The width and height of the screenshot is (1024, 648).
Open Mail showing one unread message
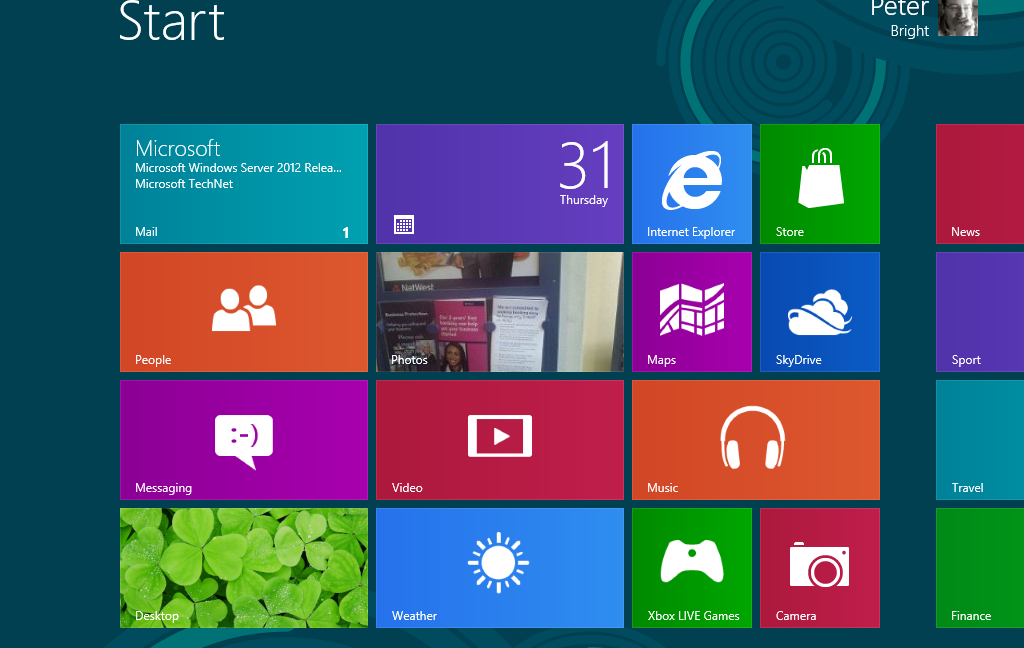(x=243, y=184)
